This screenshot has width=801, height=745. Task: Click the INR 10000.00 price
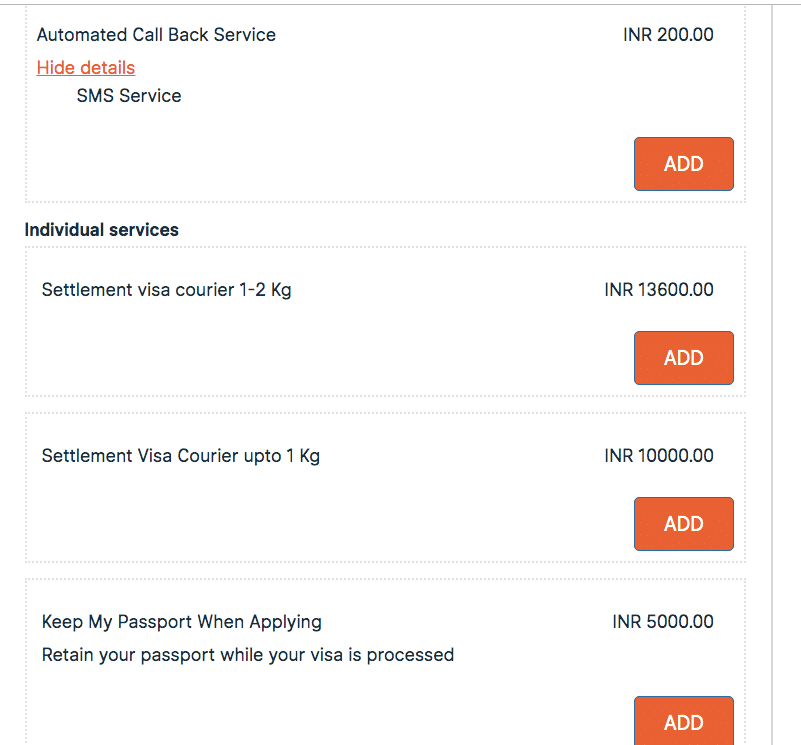659,457
